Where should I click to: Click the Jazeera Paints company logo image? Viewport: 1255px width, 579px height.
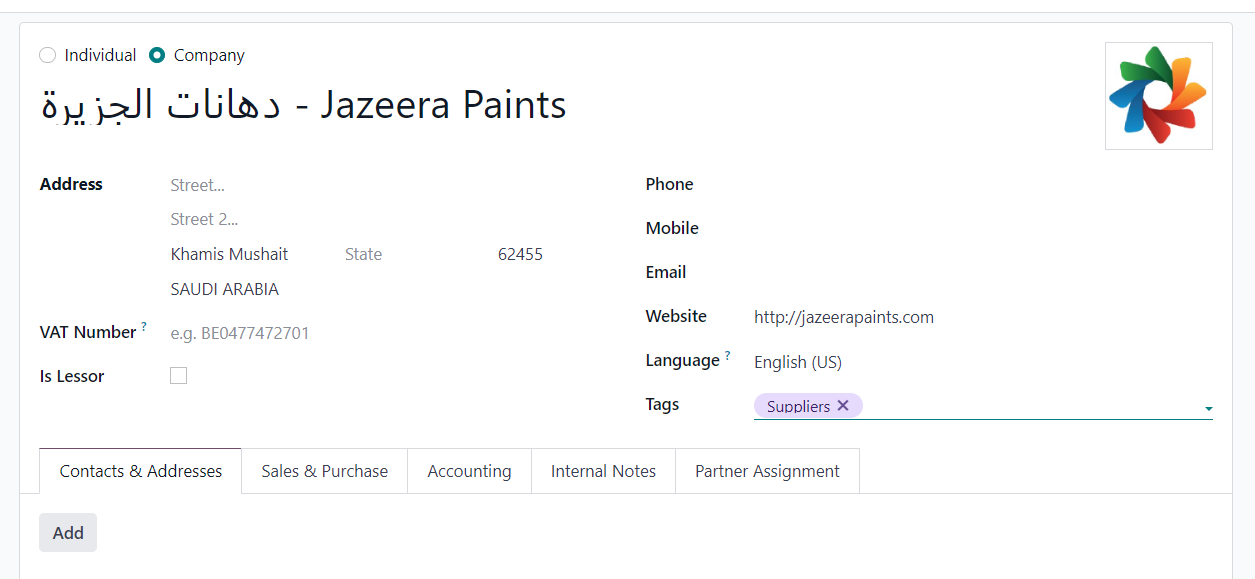[x=1158, y=96]
